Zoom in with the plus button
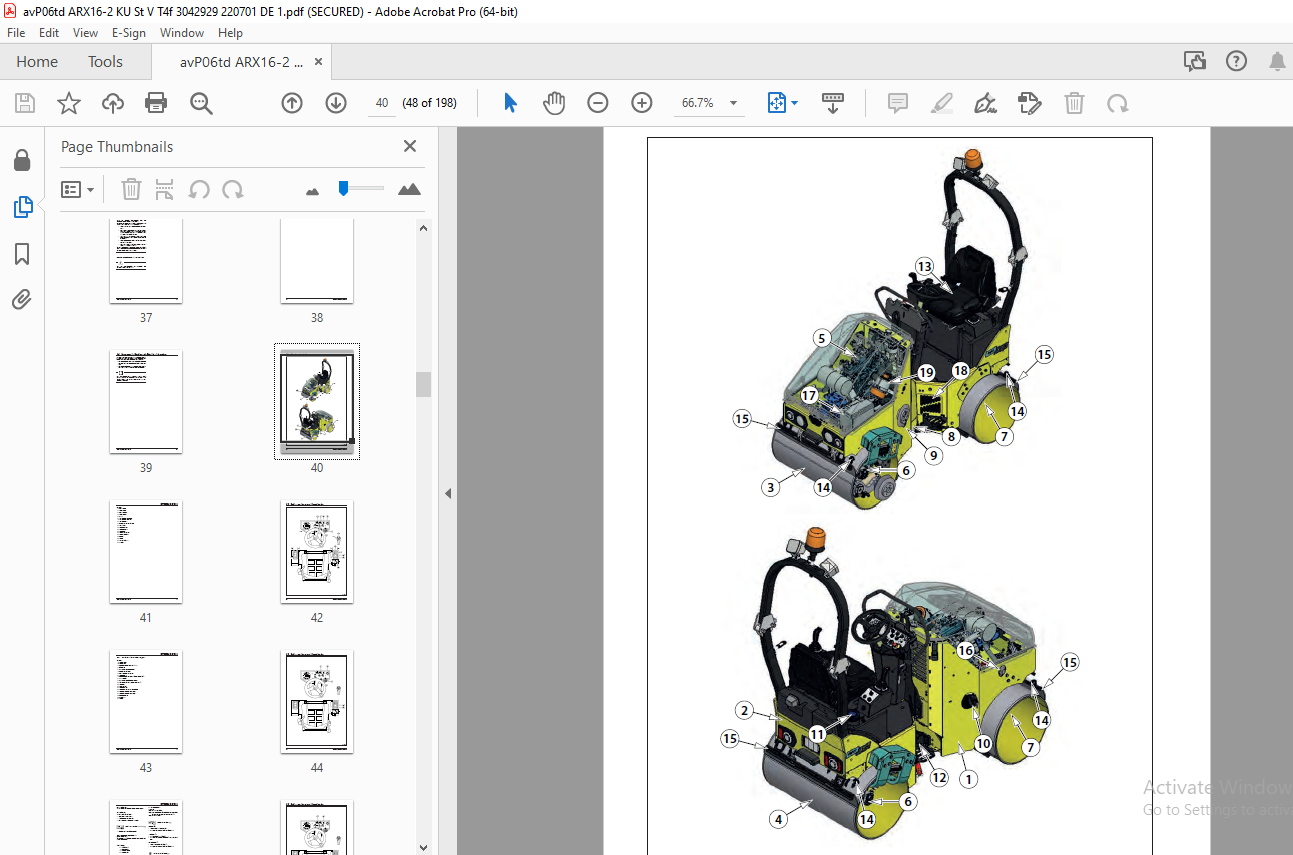 [x=642, y=103]
